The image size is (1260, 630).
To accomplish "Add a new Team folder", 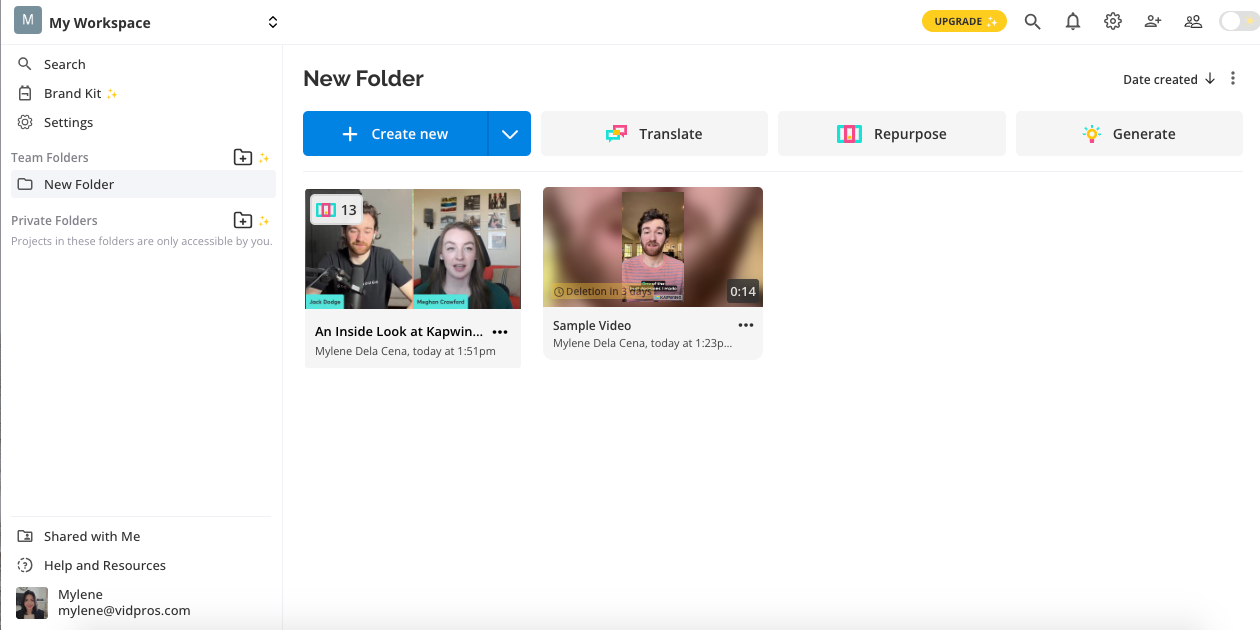I will point(243,157).
